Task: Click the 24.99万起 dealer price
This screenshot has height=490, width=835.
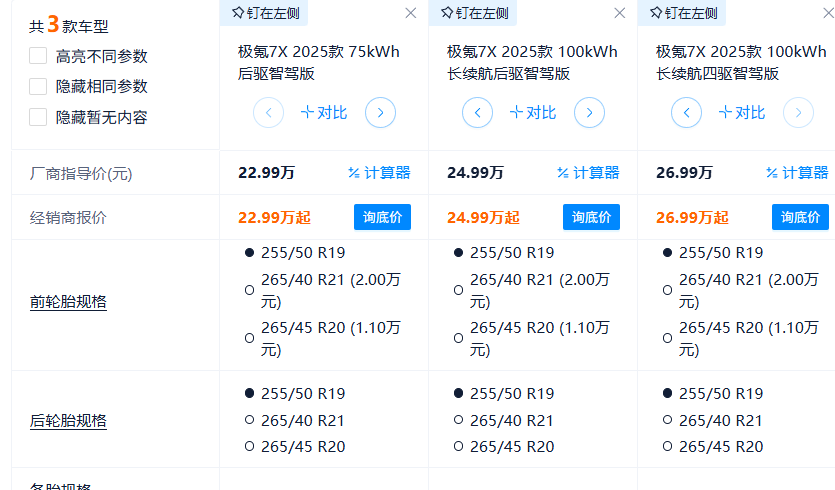Action: click(483, 217)
